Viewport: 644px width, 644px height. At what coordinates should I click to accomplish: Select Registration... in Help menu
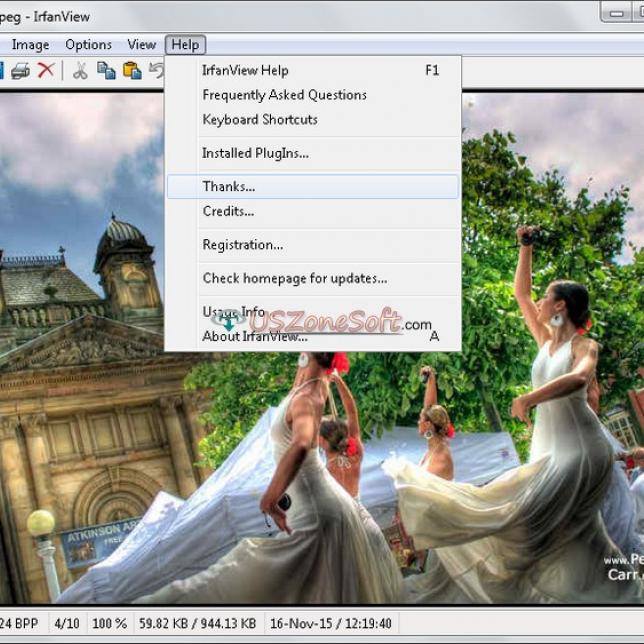pyautogui.click(x=242, y=244)
